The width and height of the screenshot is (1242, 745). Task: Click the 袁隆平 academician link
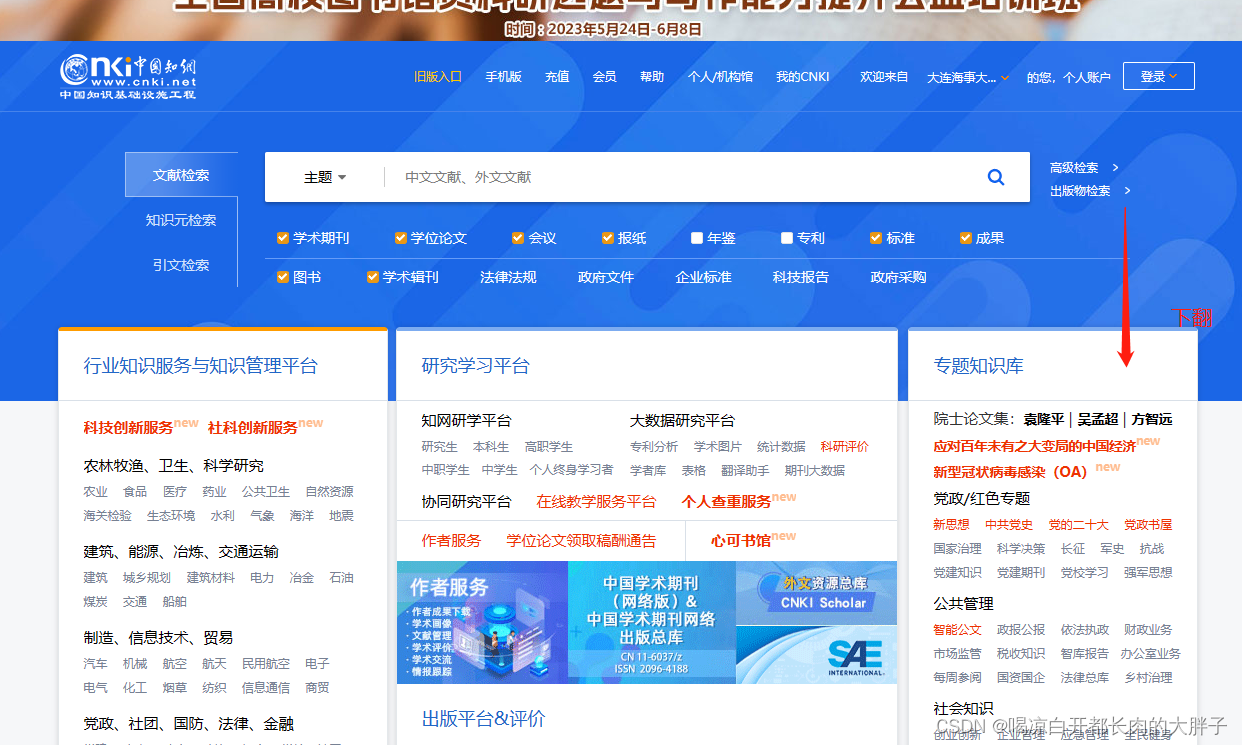tap(1046, 420)
